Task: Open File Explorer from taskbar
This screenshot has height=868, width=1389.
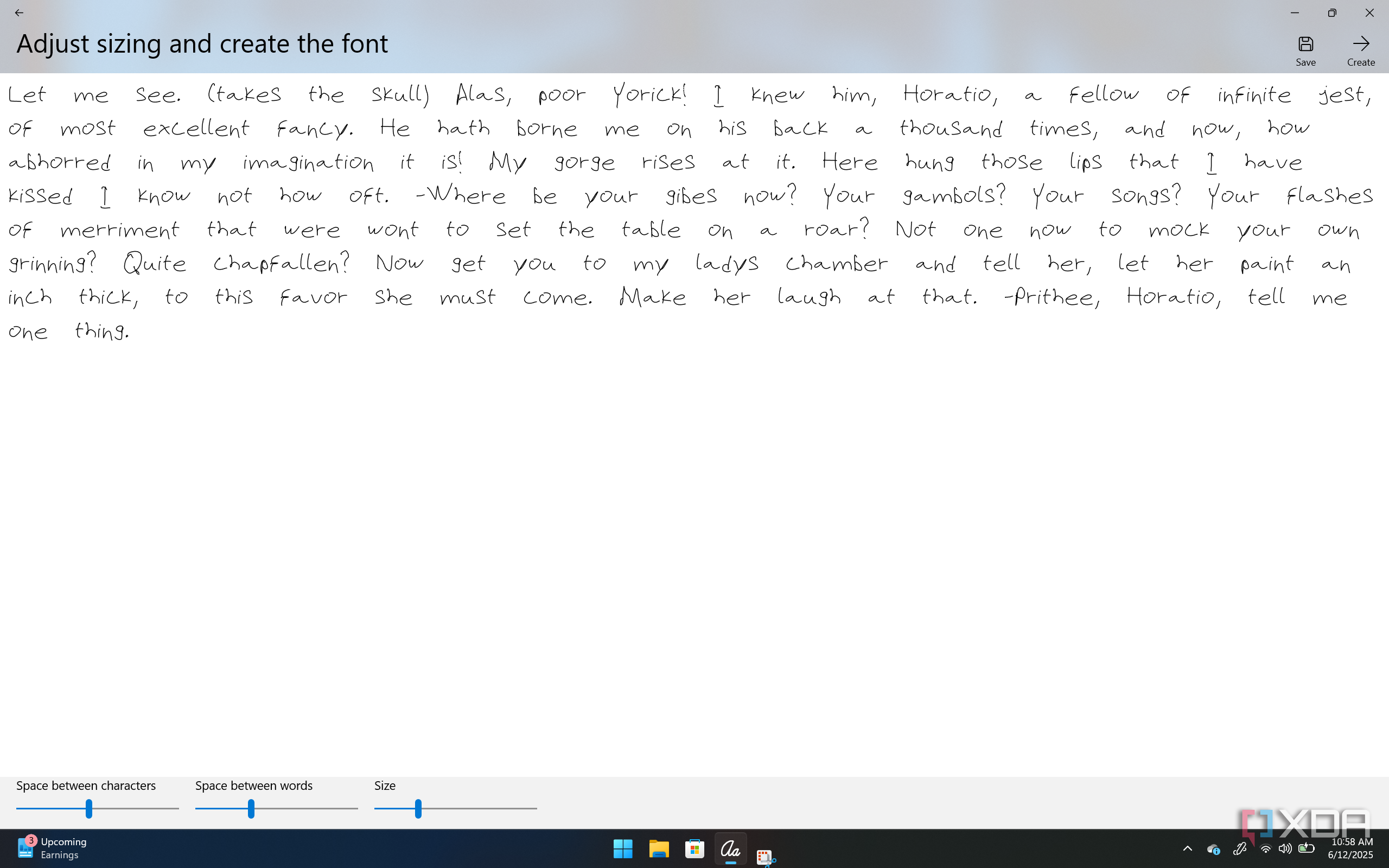Action: pyautogui.click(x=659, y=848)
